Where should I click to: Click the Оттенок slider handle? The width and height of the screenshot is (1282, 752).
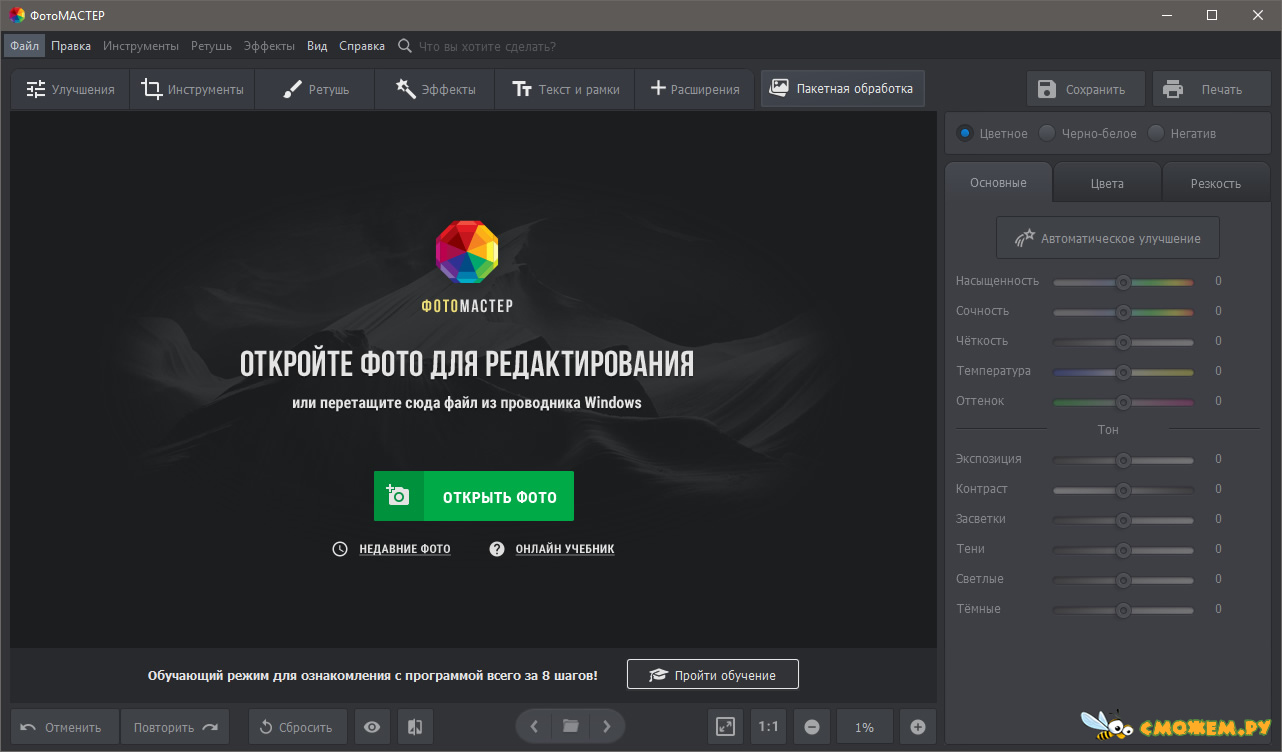(1123, 402)
